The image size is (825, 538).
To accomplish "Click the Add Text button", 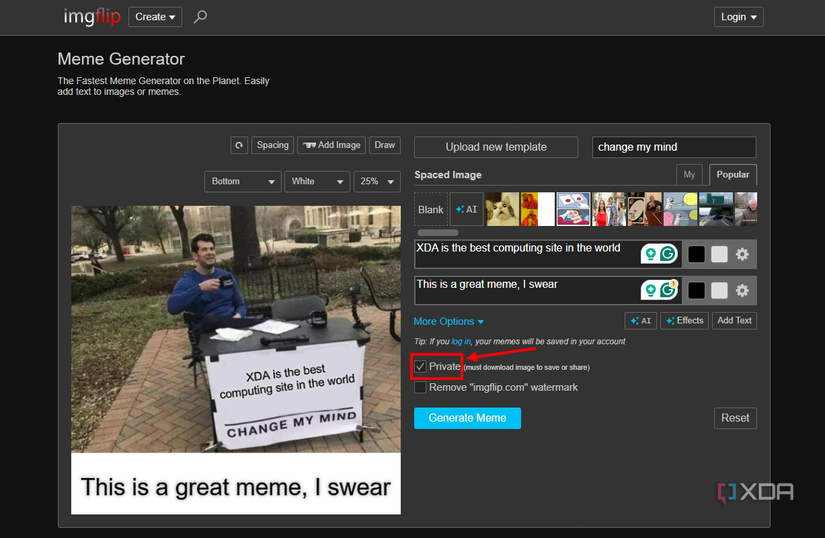I will tap(734, 321).
